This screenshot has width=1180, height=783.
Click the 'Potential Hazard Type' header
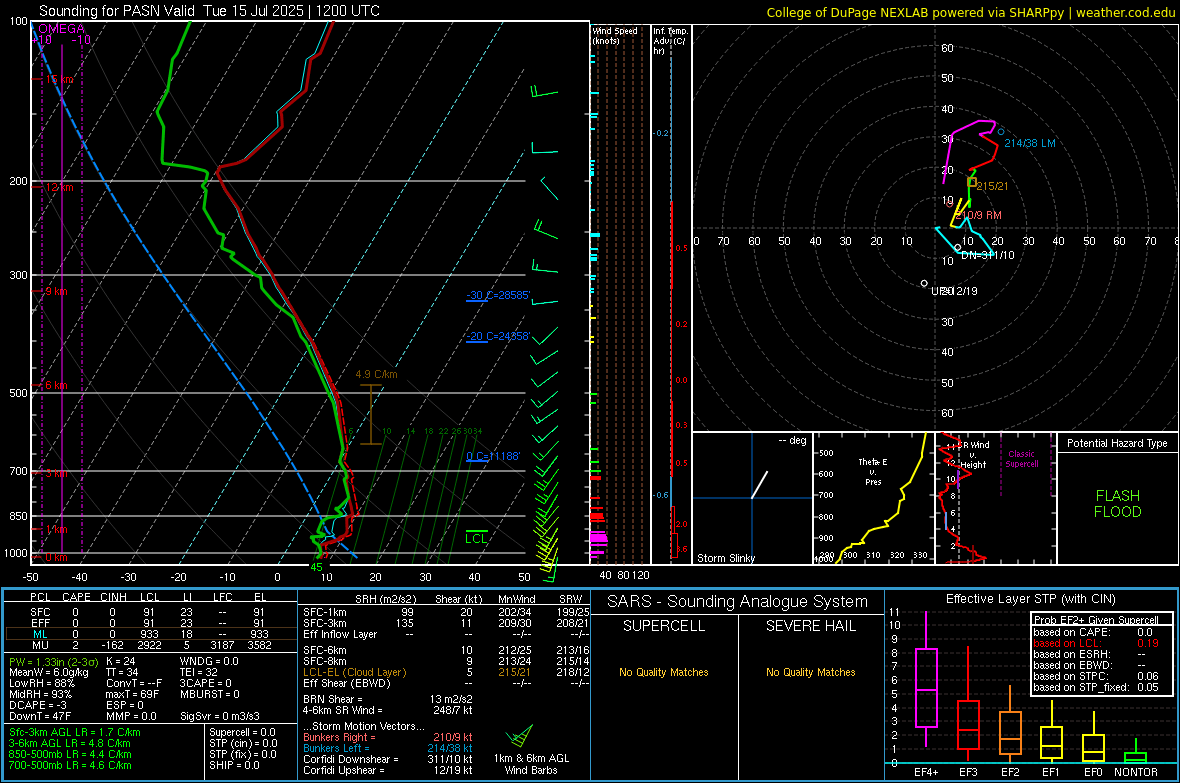[x=1117, y=443]
